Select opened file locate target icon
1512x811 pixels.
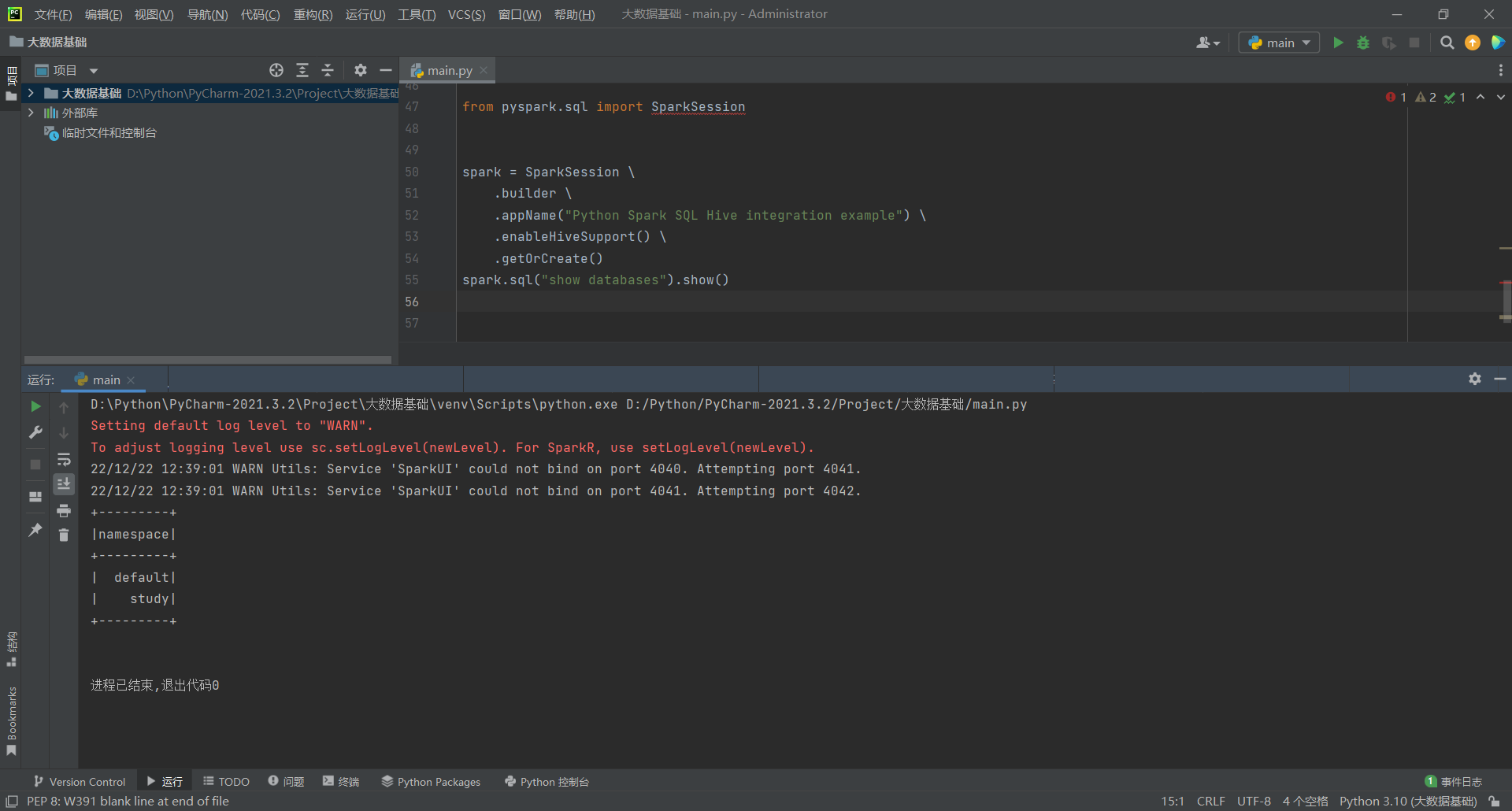[x=276, y=70]
